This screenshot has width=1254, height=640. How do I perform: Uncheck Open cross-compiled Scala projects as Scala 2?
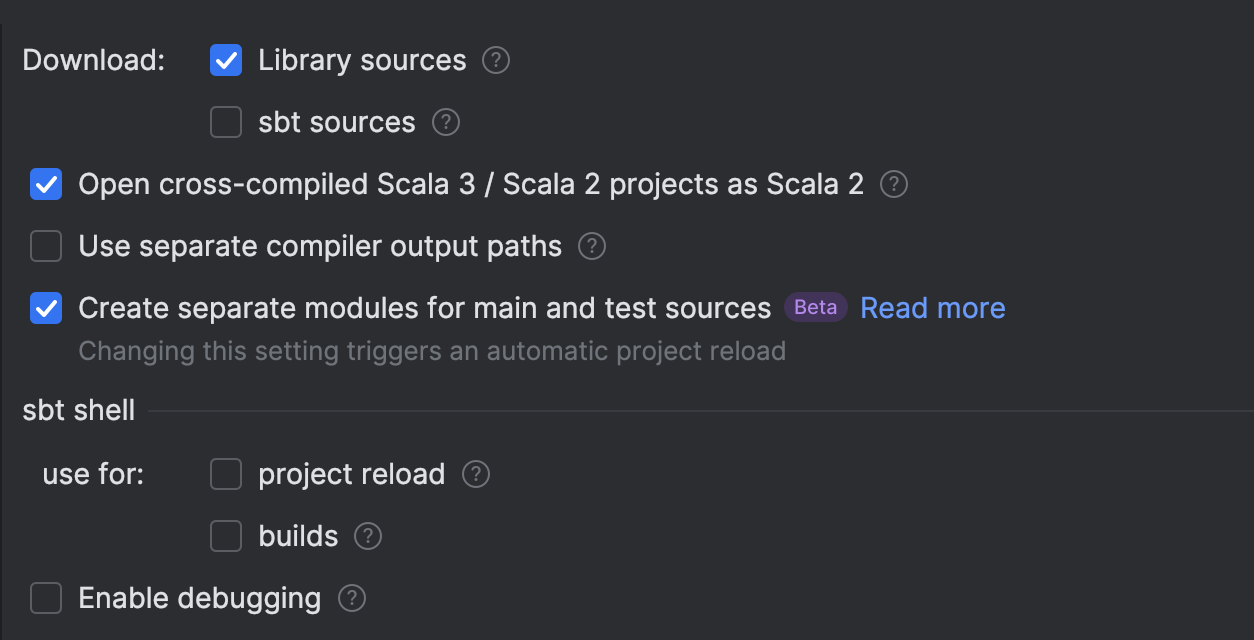click(x=46, y=184)
